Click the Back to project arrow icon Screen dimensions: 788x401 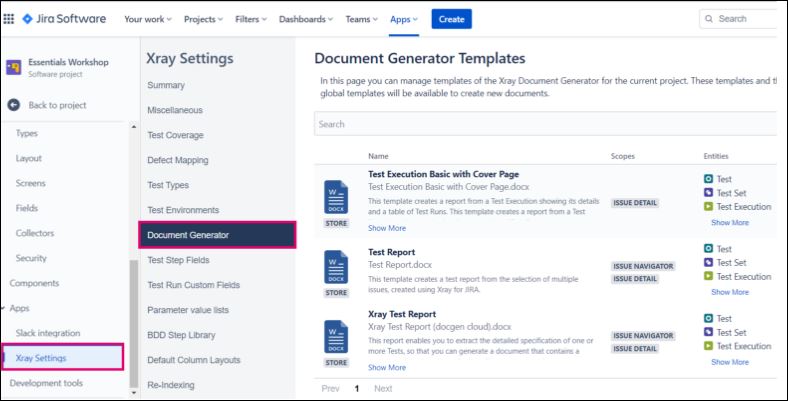(14, 105)
